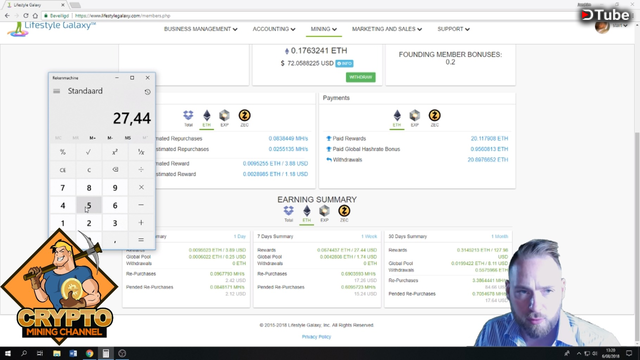Click the percent key on calculator
This screenshot has height=360, width=640.
(62, 152)
